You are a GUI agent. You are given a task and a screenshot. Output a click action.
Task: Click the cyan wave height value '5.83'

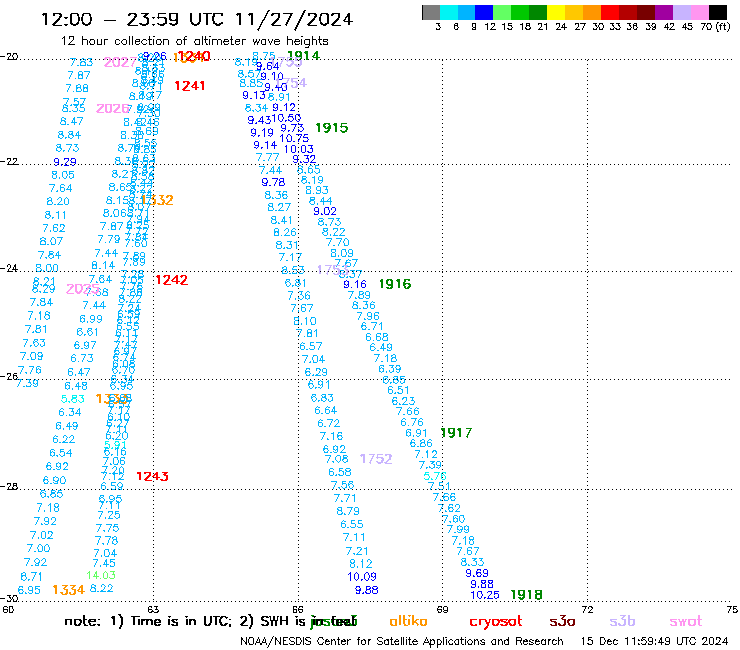(73, 399)
